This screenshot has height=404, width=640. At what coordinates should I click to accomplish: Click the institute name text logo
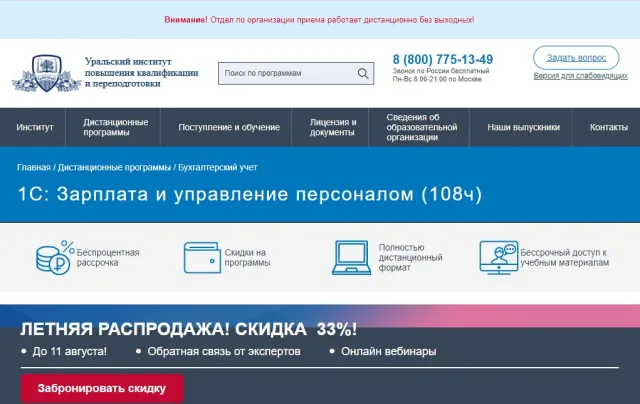coord(141,73)
